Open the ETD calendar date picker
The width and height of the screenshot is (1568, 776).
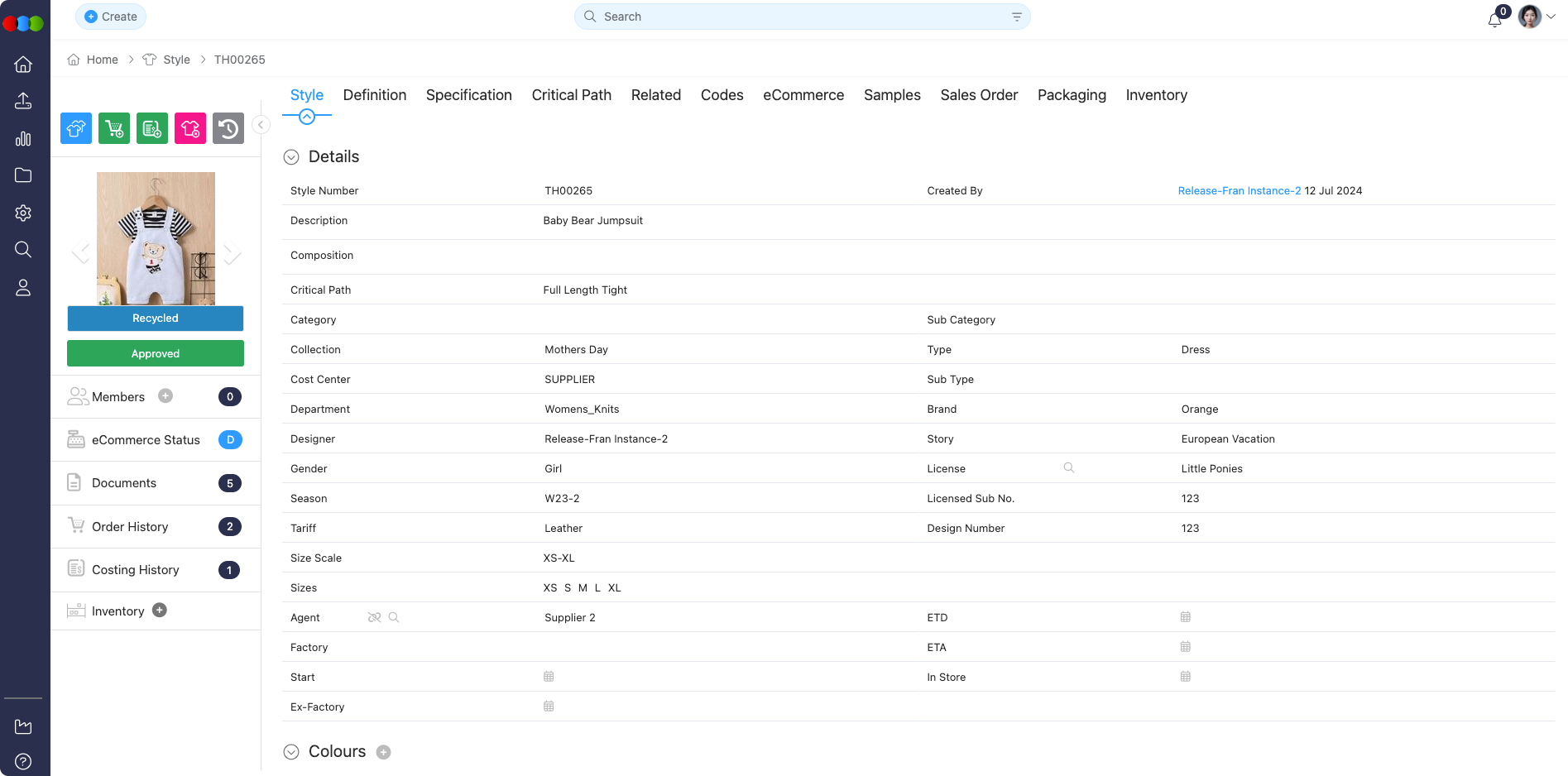coord(1185,617)
